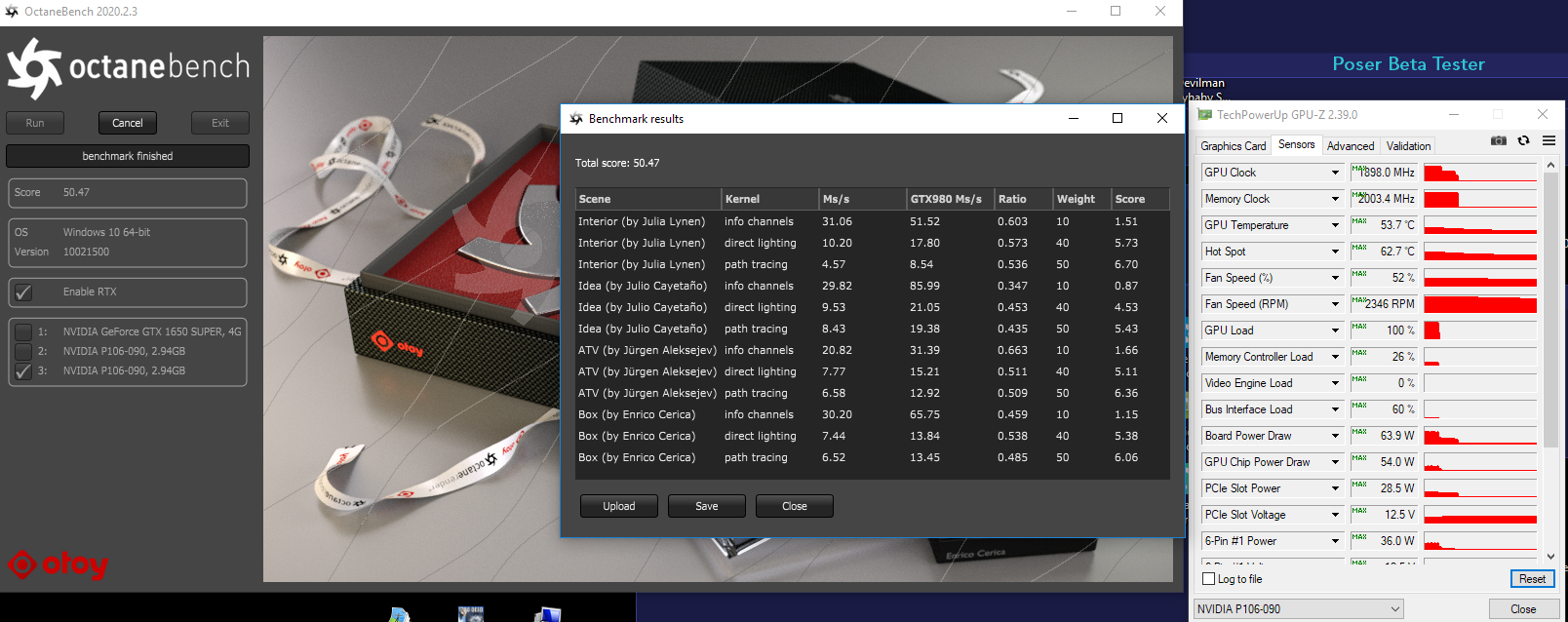Screen dimensions: 1568x622
Task: Click the Kernel column header
Action: [x=770, y=199]
